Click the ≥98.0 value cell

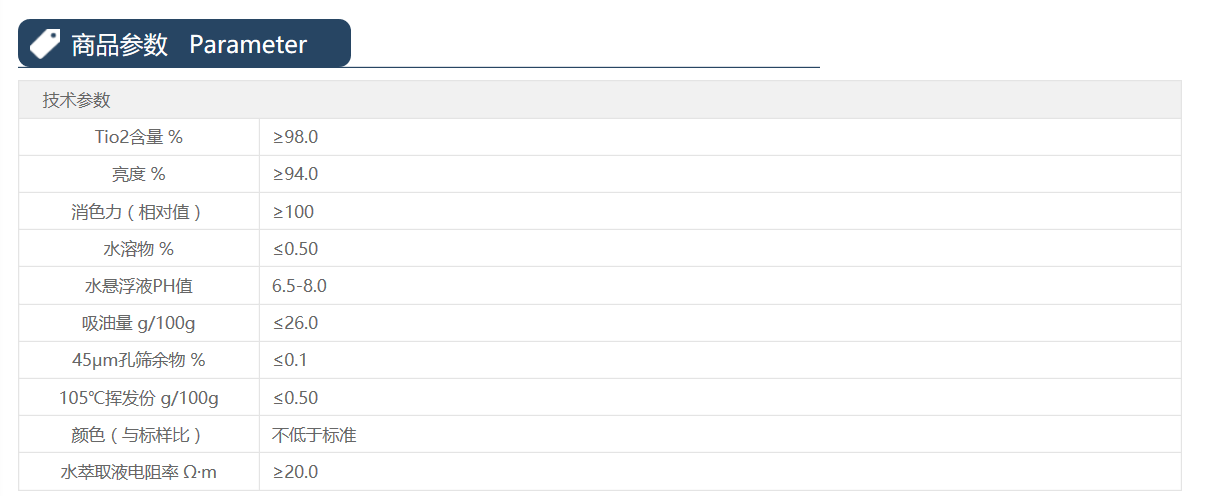pyautogui.click(x=295, y=137)
